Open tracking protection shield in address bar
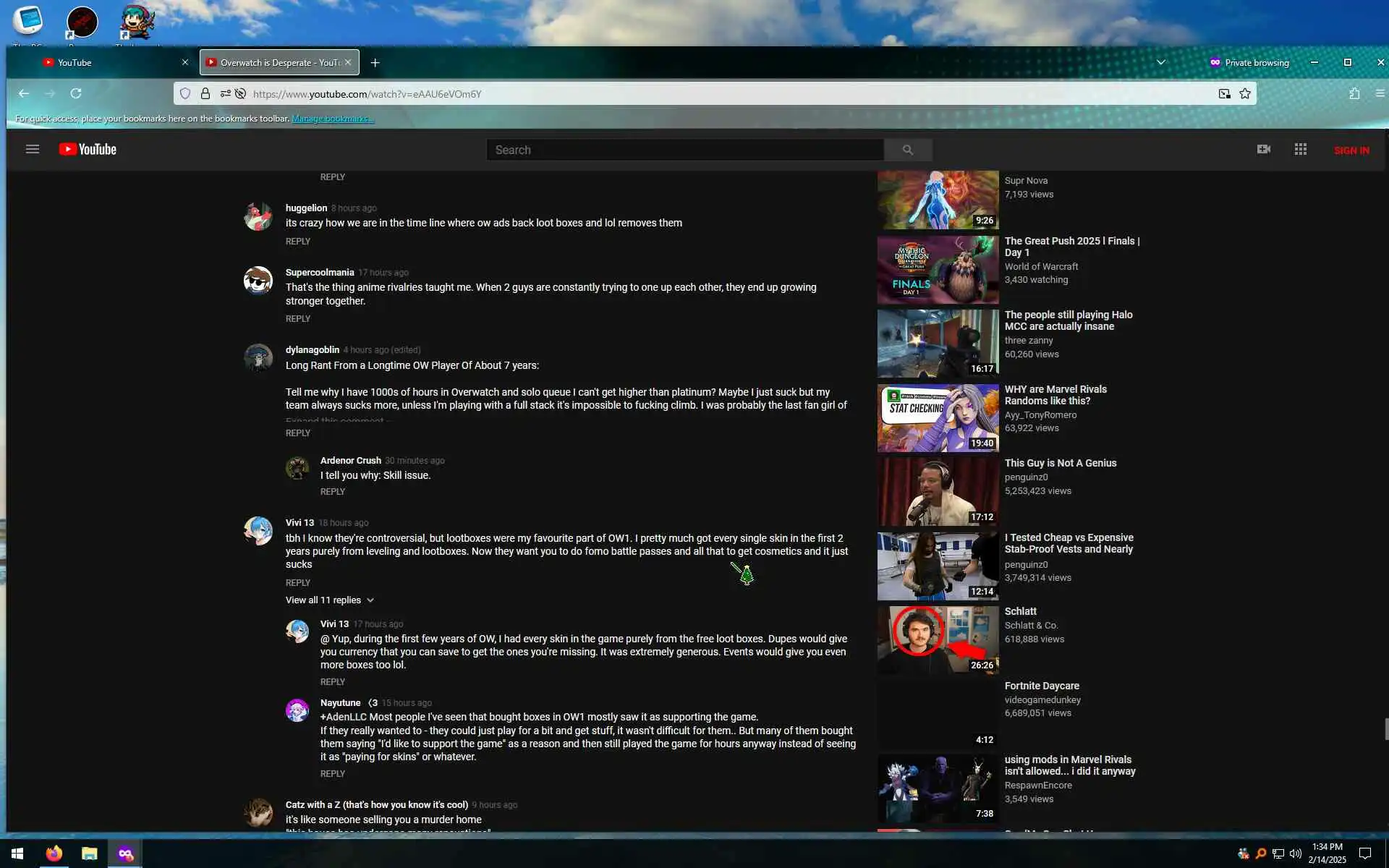 [185, 94]
